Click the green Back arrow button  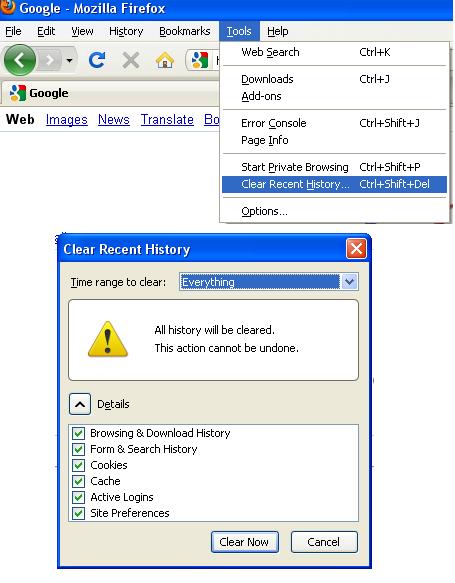click(20, 60)
